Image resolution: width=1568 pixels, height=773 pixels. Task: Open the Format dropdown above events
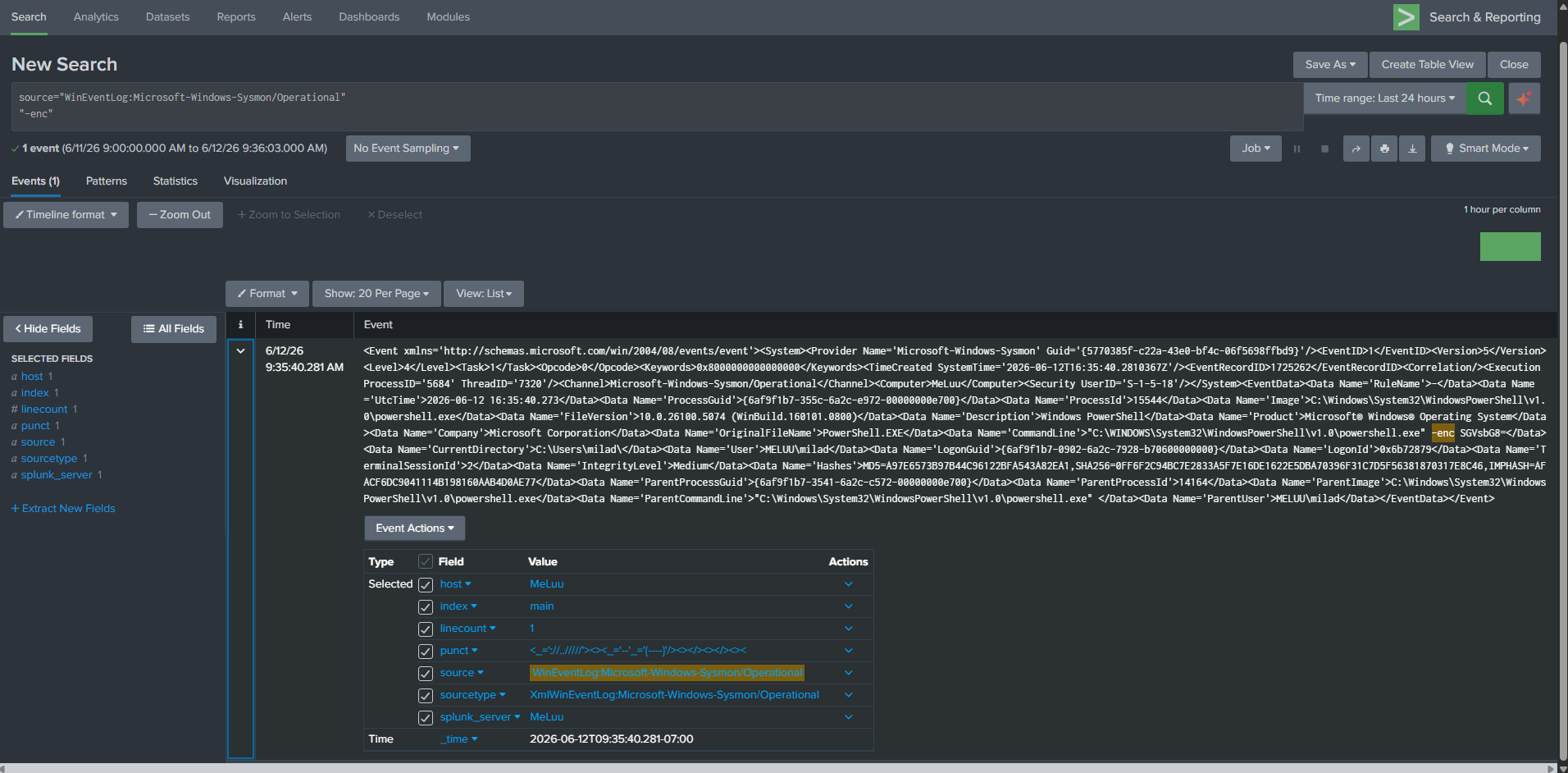click(267, 294)
